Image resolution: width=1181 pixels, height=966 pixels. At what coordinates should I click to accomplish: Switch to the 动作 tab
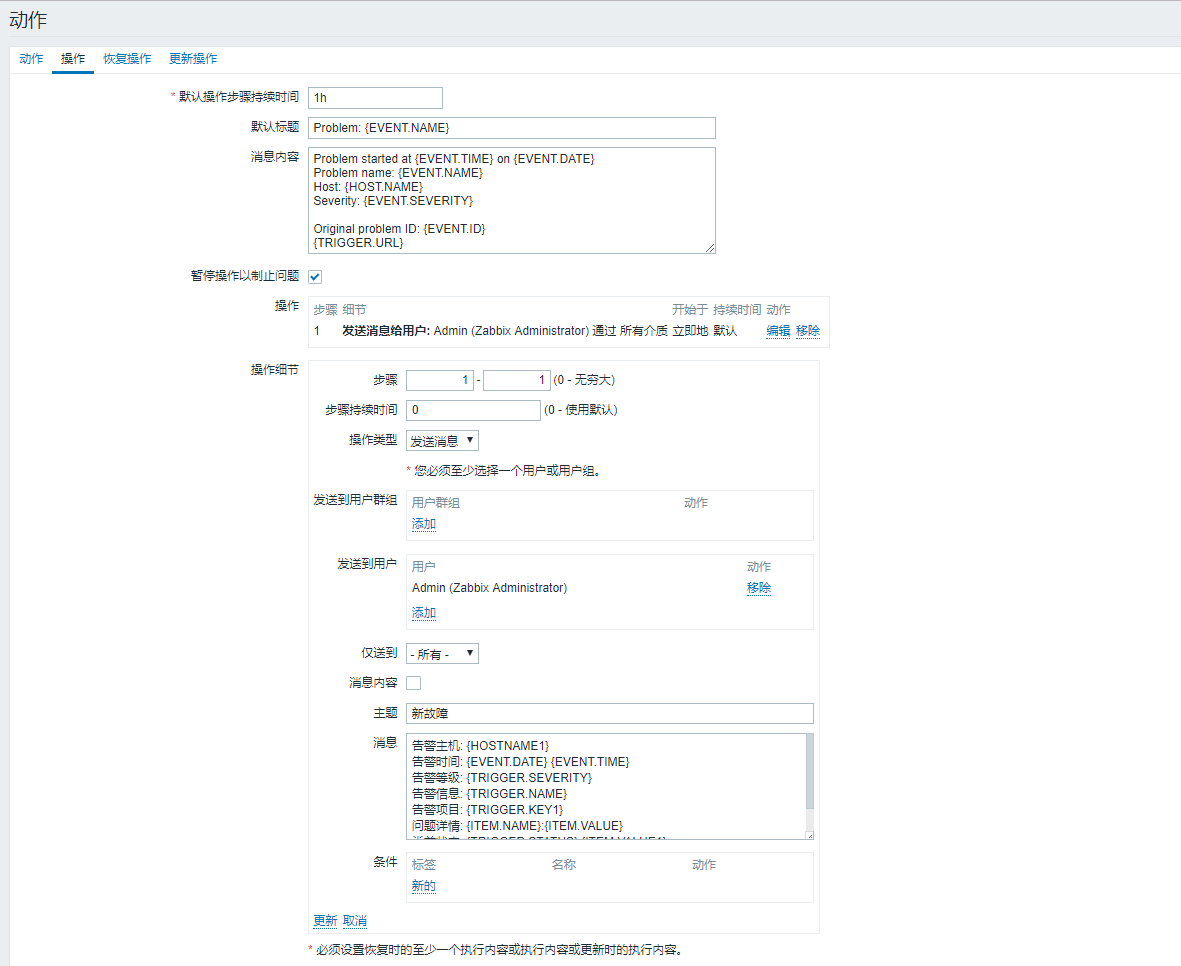pyautogui.click(x=31, y=59)
